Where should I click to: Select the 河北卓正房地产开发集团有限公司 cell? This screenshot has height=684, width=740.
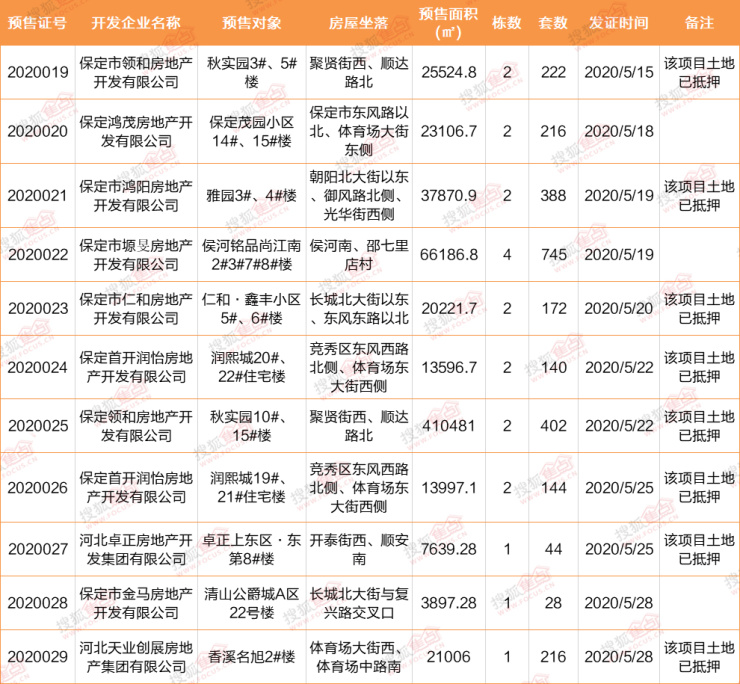click(x=135, y=549)
